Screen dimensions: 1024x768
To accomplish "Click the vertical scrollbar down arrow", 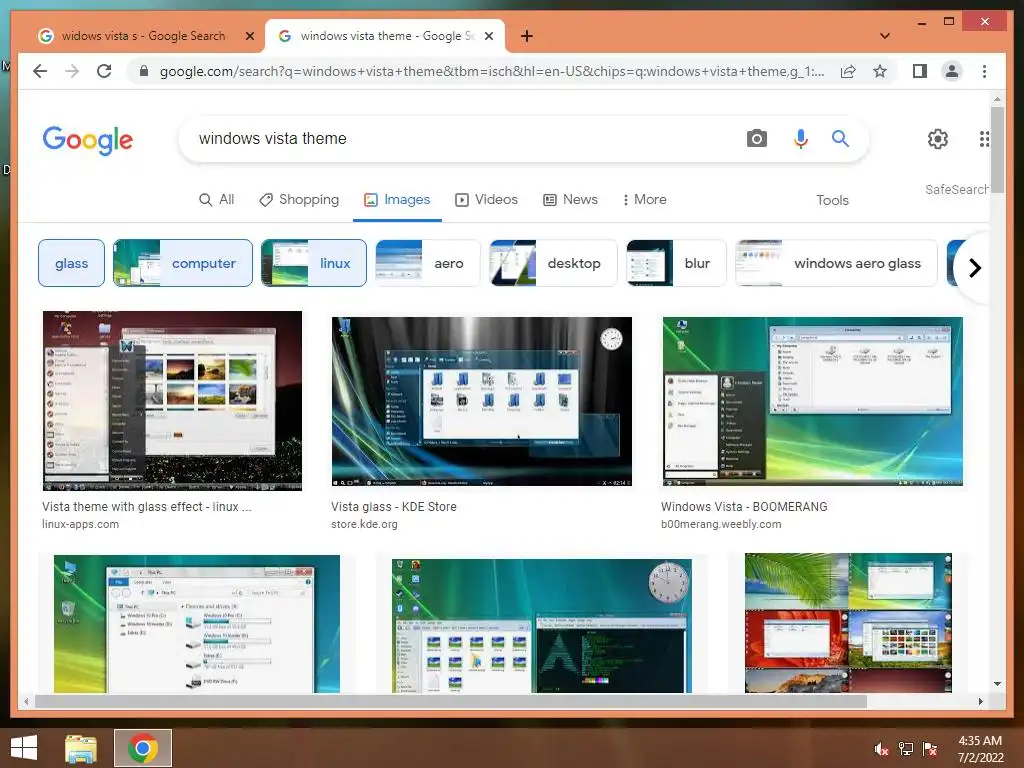I will [x=997, y=684].
